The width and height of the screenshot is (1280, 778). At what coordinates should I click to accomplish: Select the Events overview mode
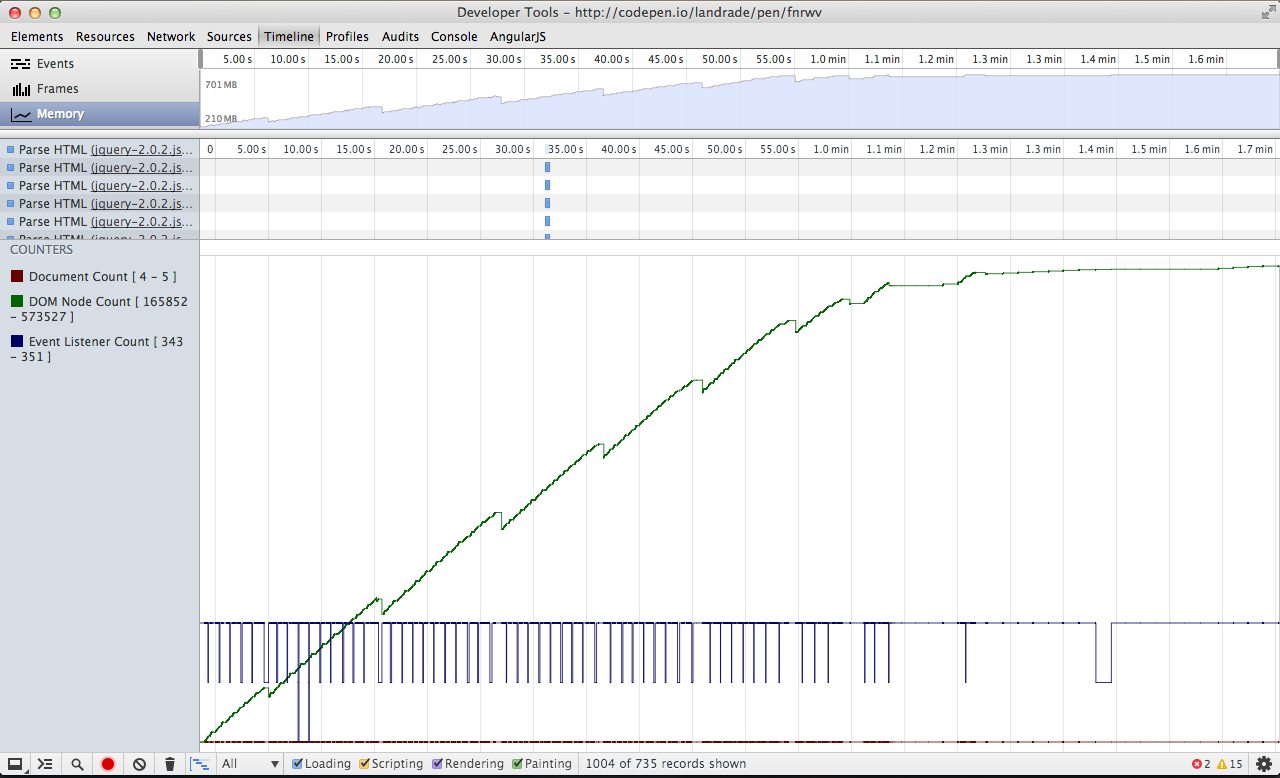click(x=100, y=64)
